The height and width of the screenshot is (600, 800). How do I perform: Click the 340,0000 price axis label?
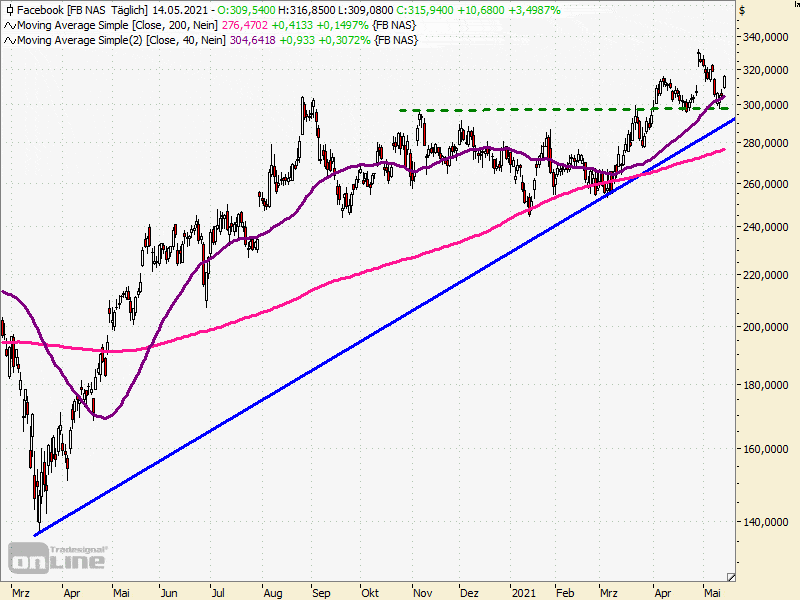(766, 38)
